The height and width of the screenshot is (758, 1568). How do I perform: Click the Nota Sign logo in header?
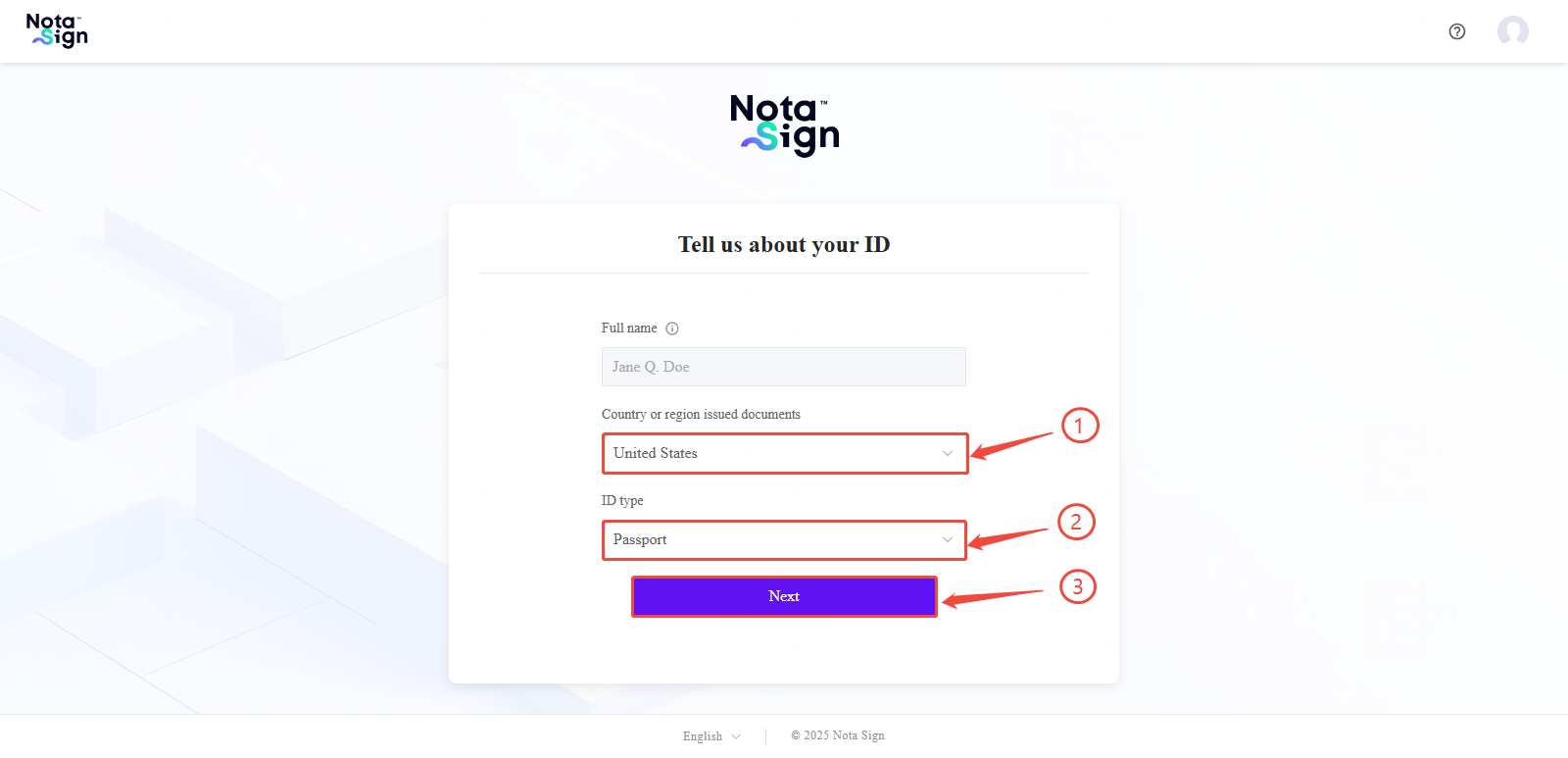point(57,30)
